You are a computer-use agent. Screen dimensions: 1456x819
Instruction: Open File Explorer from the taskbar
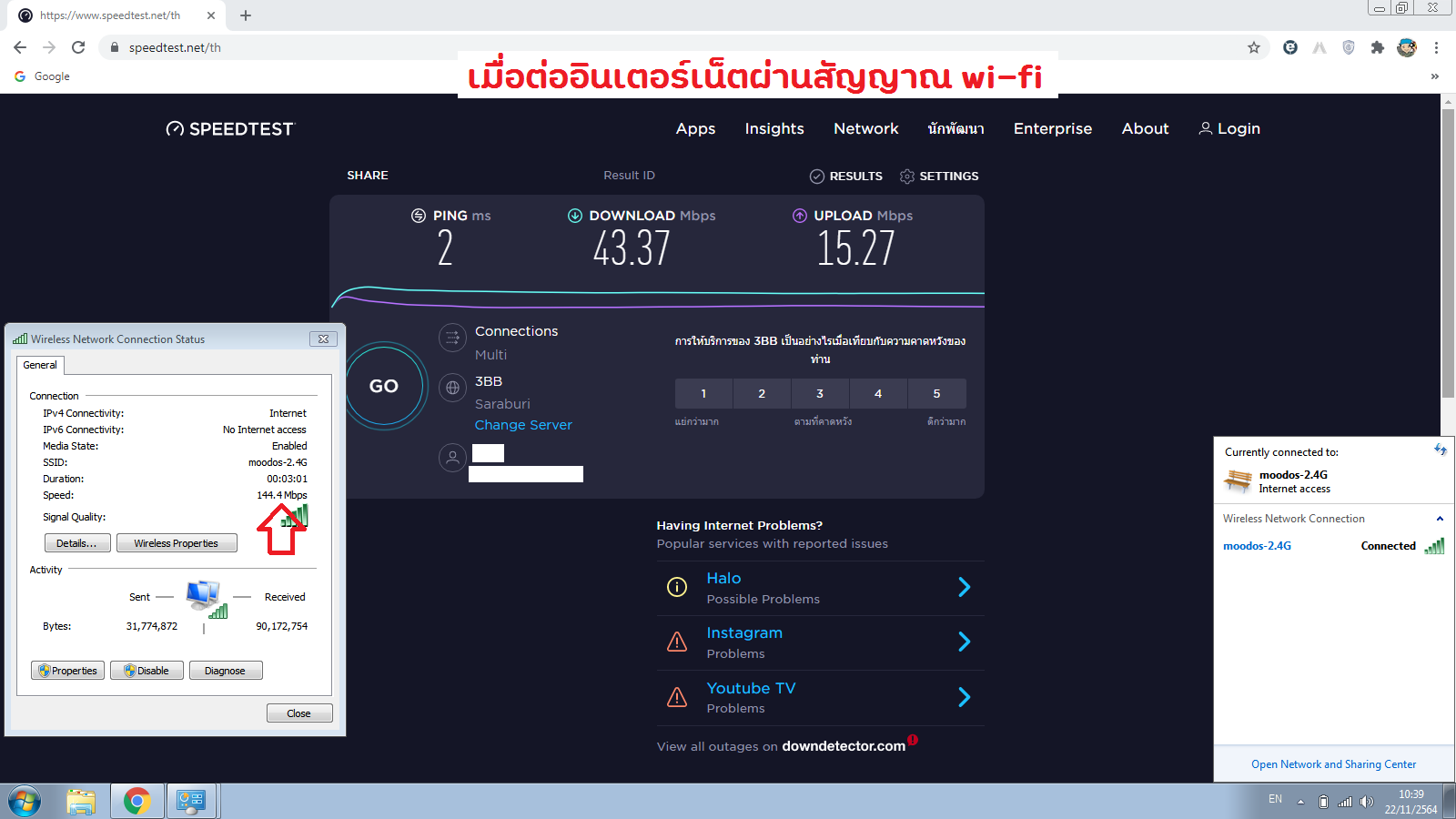(81, 802)
